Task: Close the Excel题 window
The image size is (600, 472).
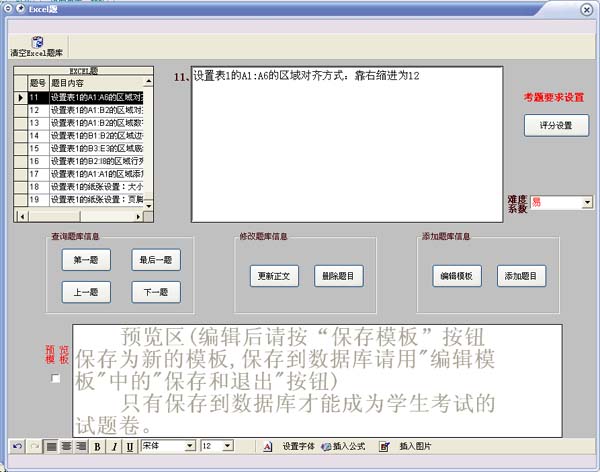Action: coord(586,9)
